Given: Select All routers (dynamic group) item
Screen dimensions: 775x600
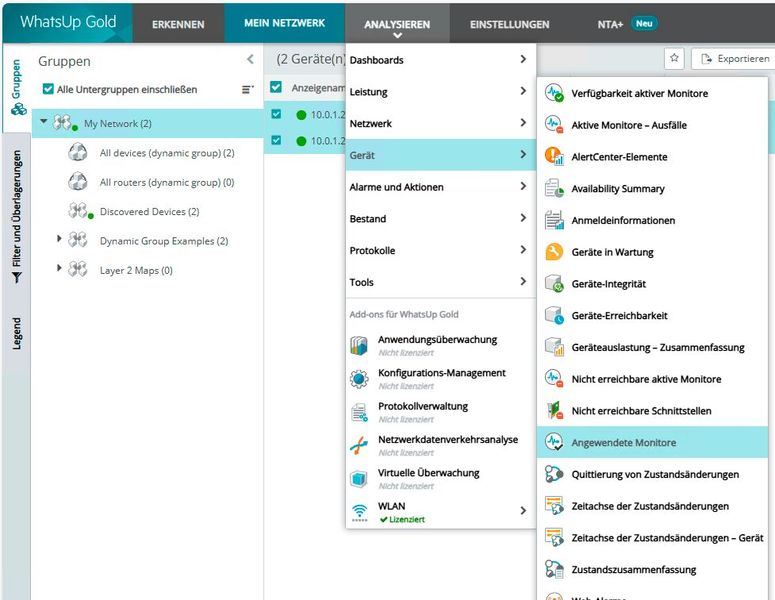Looking at the screenshot, I should click(x=167, y=182).
